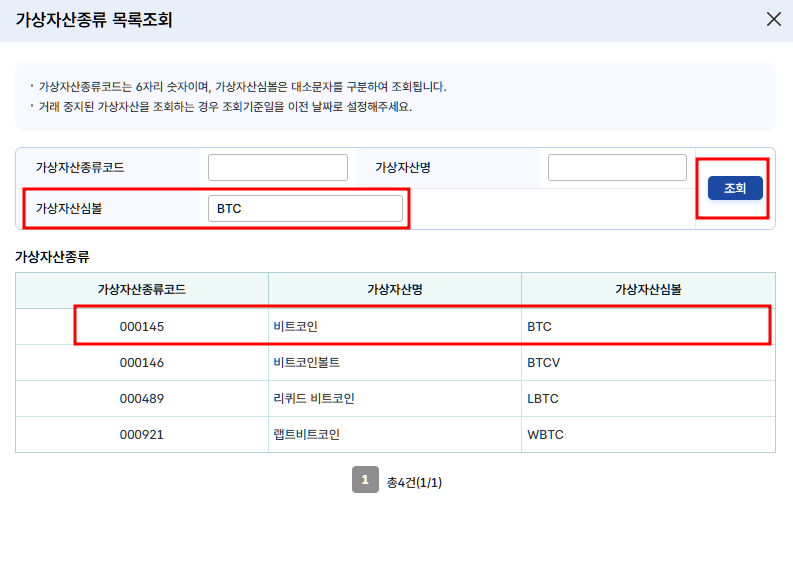Click the 가상자산종류코드 table column header
This screenshot has height=570, width=793.
point(142,290)
